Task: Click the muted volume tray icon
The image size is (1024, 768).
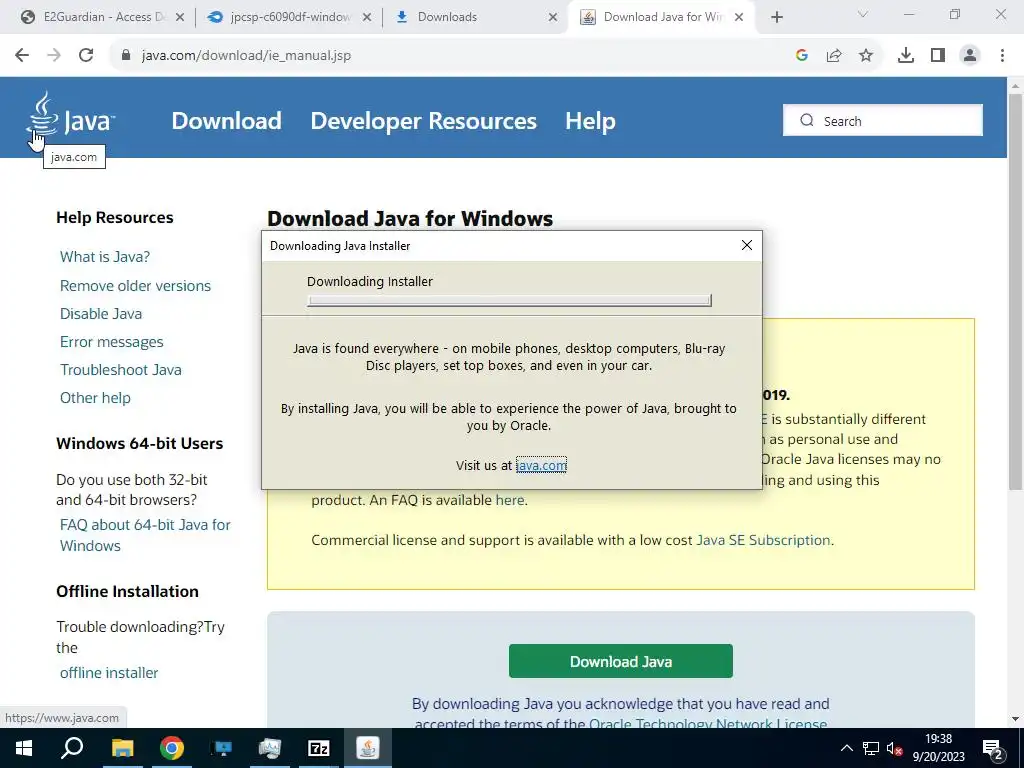Action: click(894, 748)
